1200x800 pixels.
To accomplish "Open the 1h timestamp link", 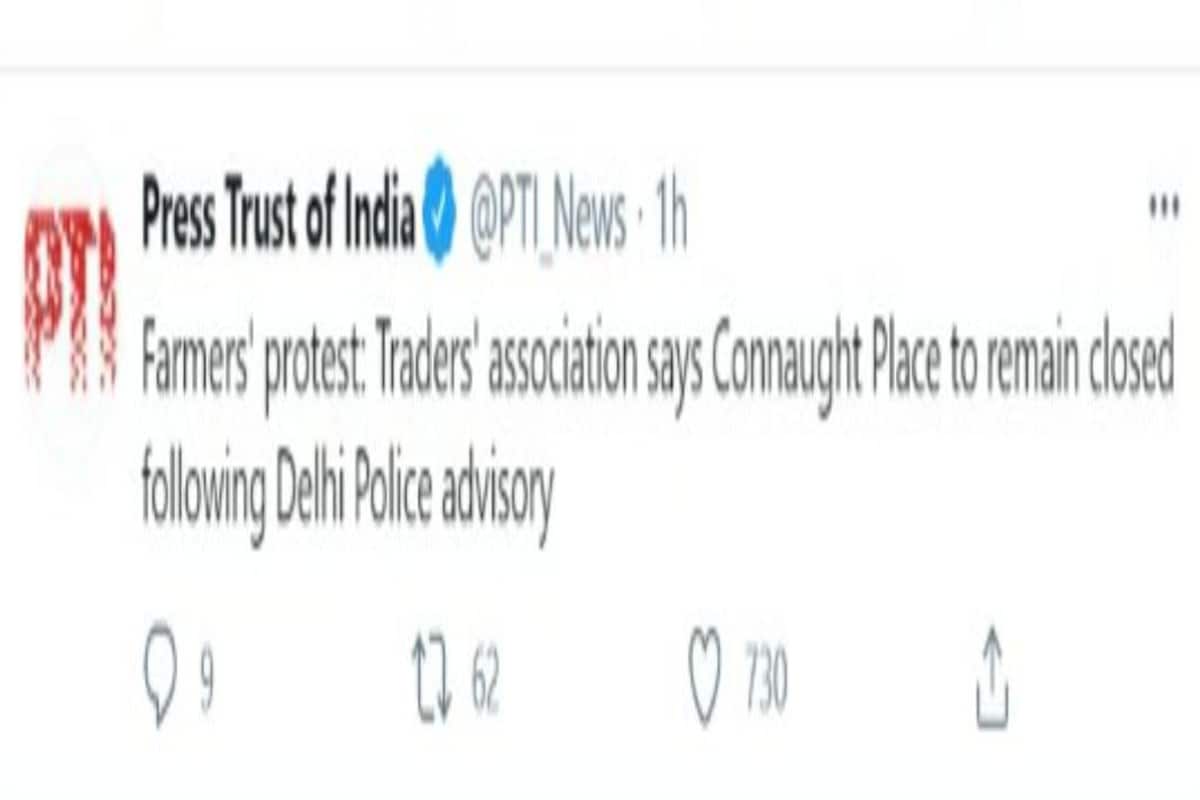I will click(672, 215).
